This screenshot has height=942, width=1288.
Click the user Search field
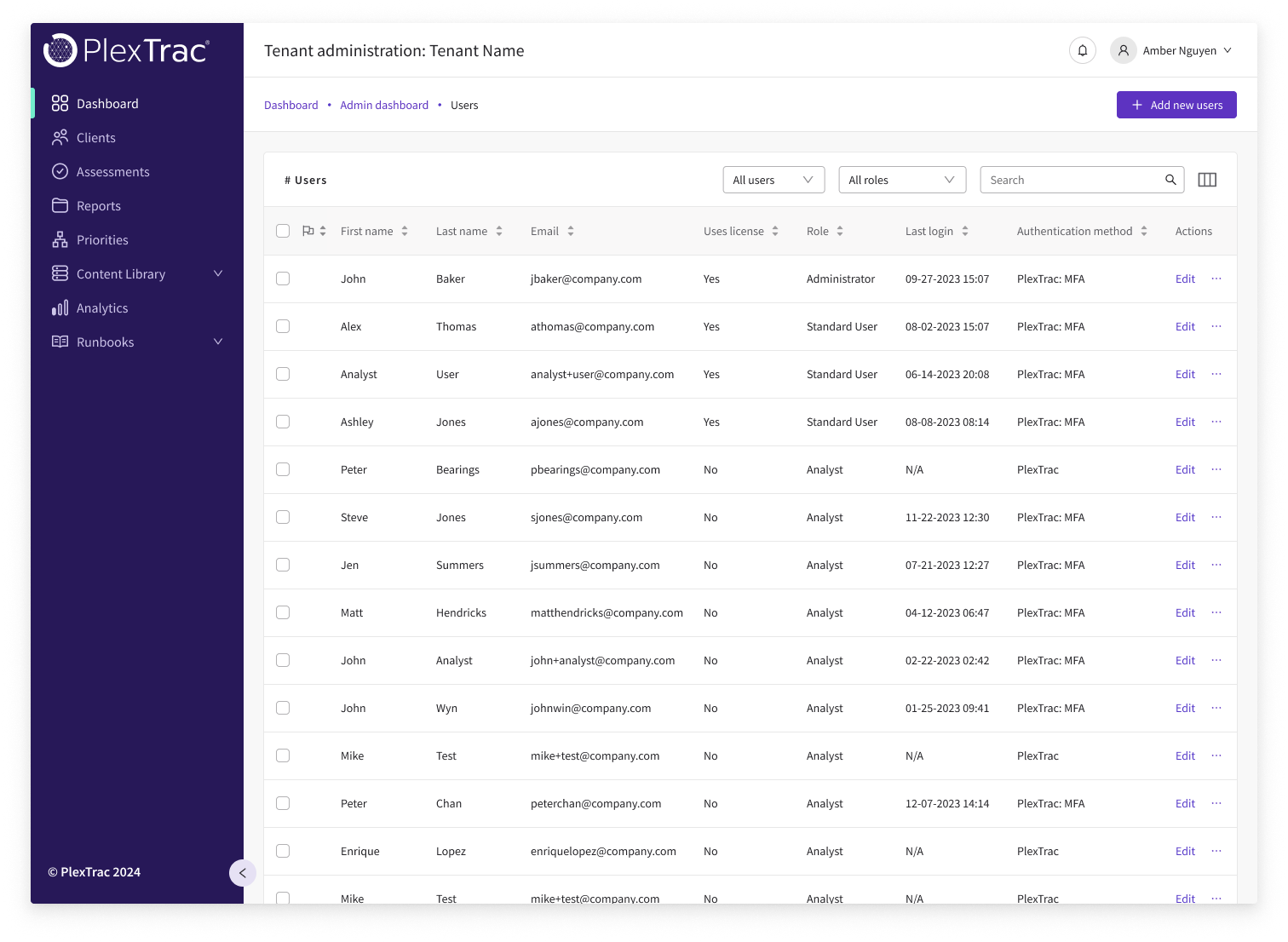coord(1082,180)
